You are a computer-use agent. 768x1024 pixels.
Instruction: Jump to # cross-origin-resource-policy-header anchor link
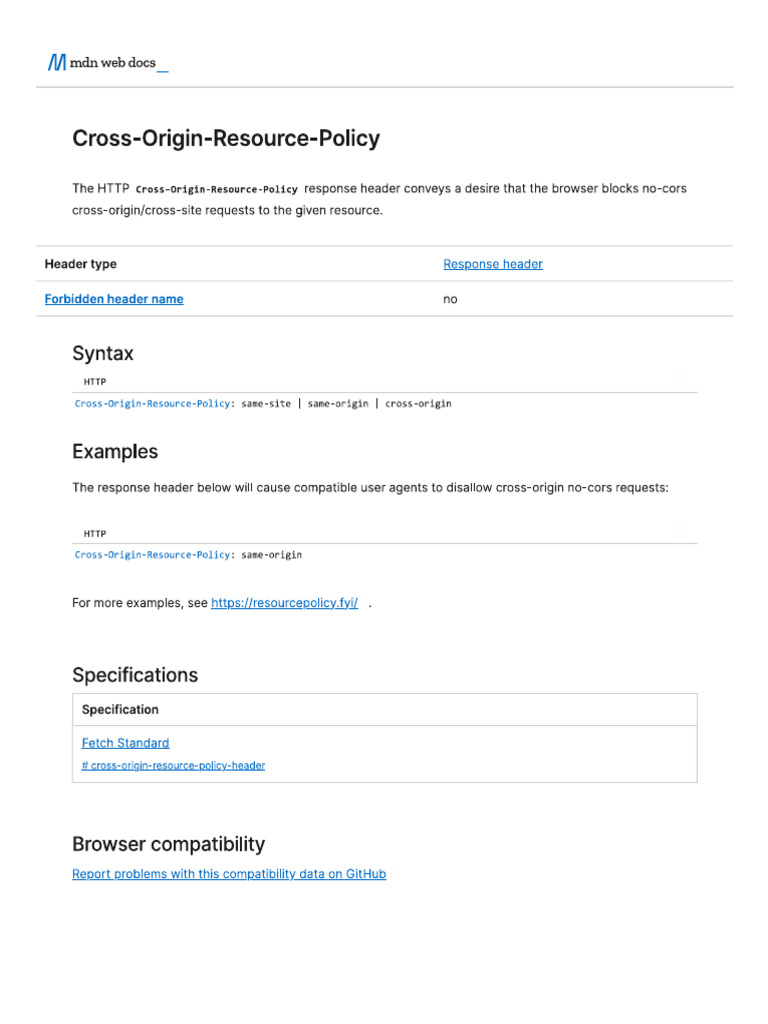click(x=173, y=765)
